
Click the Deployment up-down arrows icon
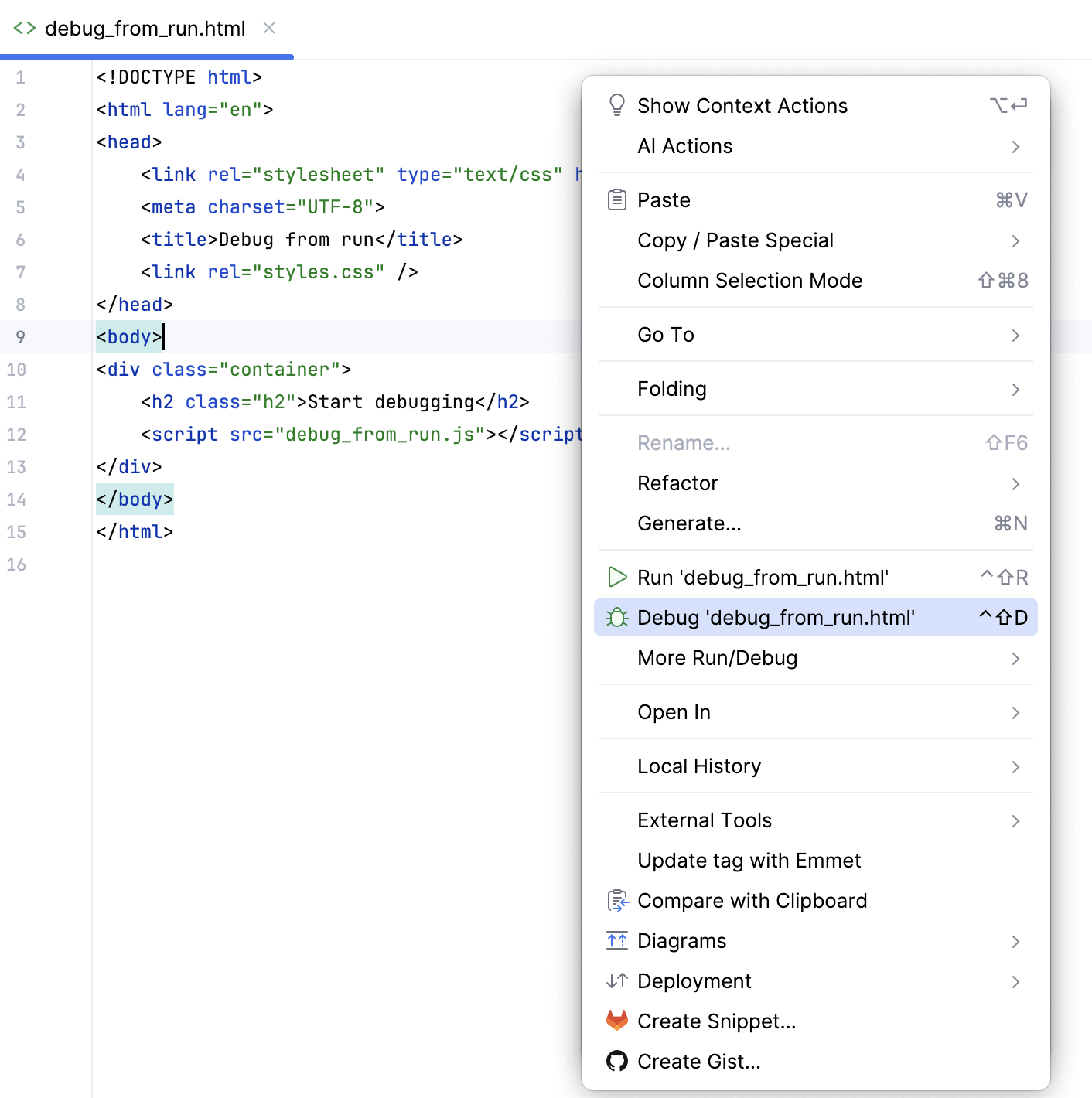(616, 981)
